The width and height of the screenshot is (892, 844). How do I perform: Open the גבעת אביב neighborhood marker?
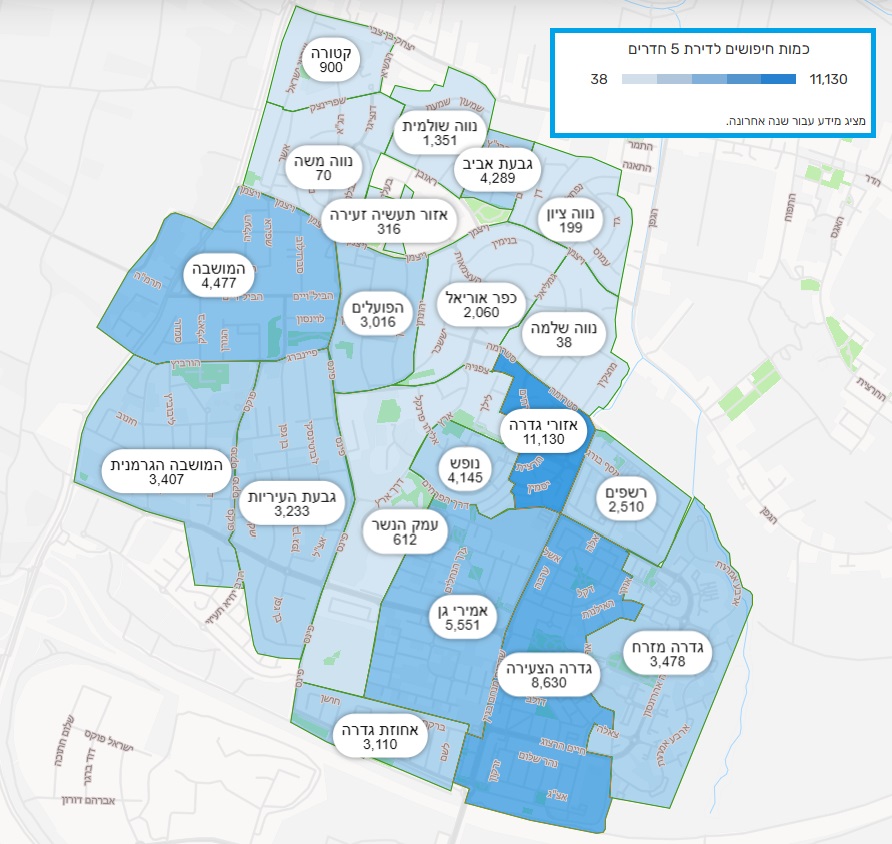(497, 171)
